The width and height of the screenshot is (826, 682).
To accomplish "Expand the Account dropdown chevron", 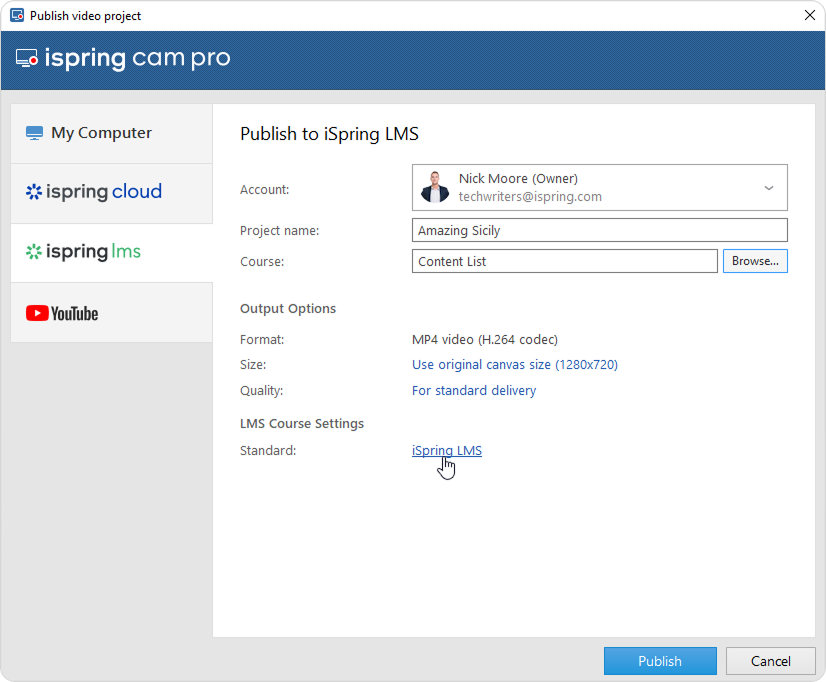I will click(769, 188).
